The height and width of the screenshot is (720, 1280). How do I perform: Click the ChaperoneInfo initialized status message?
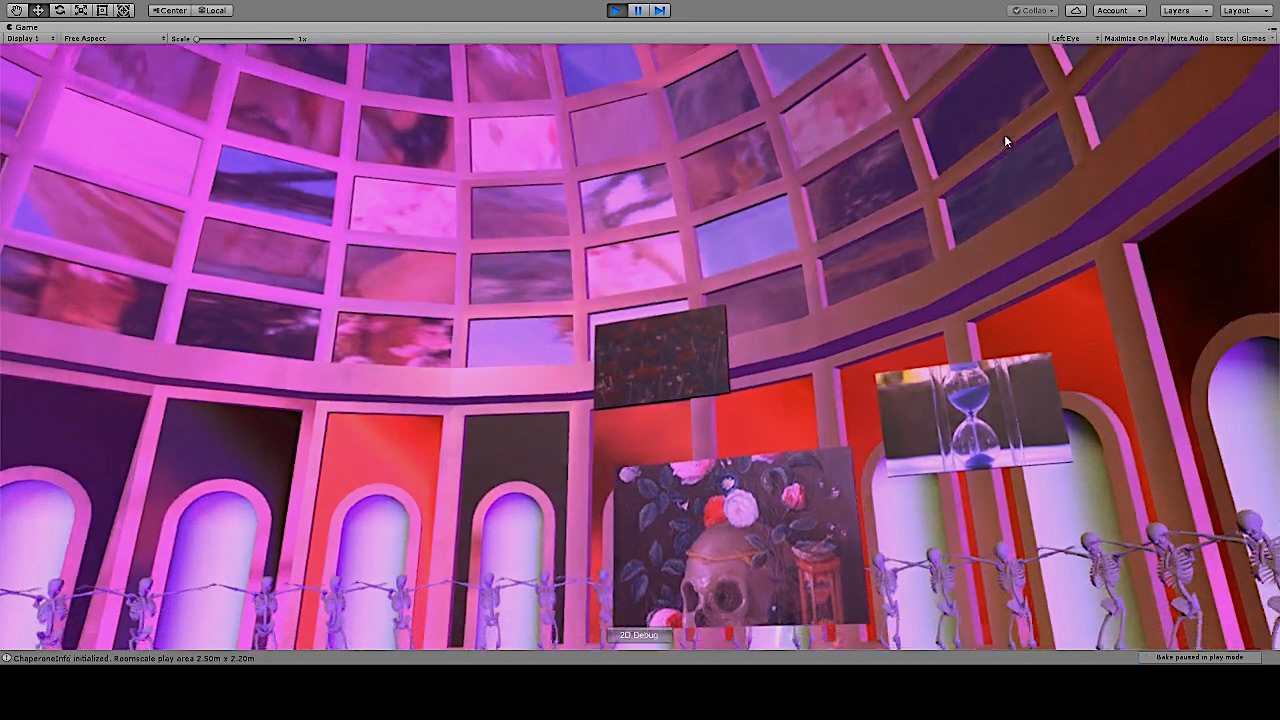click(133, 658)
